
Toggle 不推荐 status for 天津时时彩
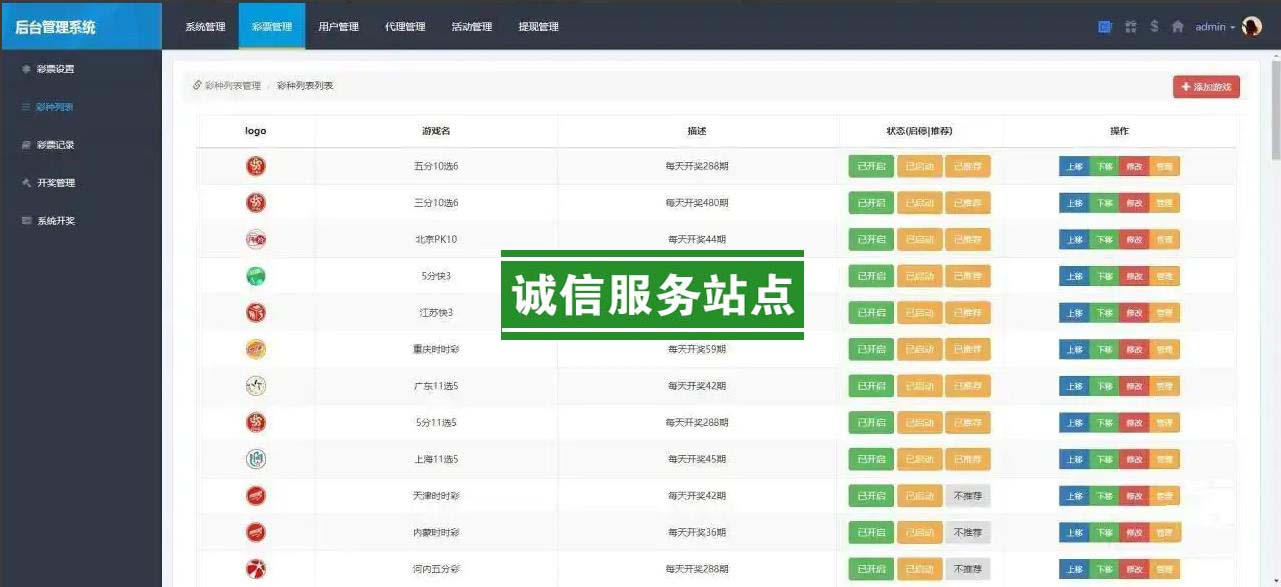967,496
